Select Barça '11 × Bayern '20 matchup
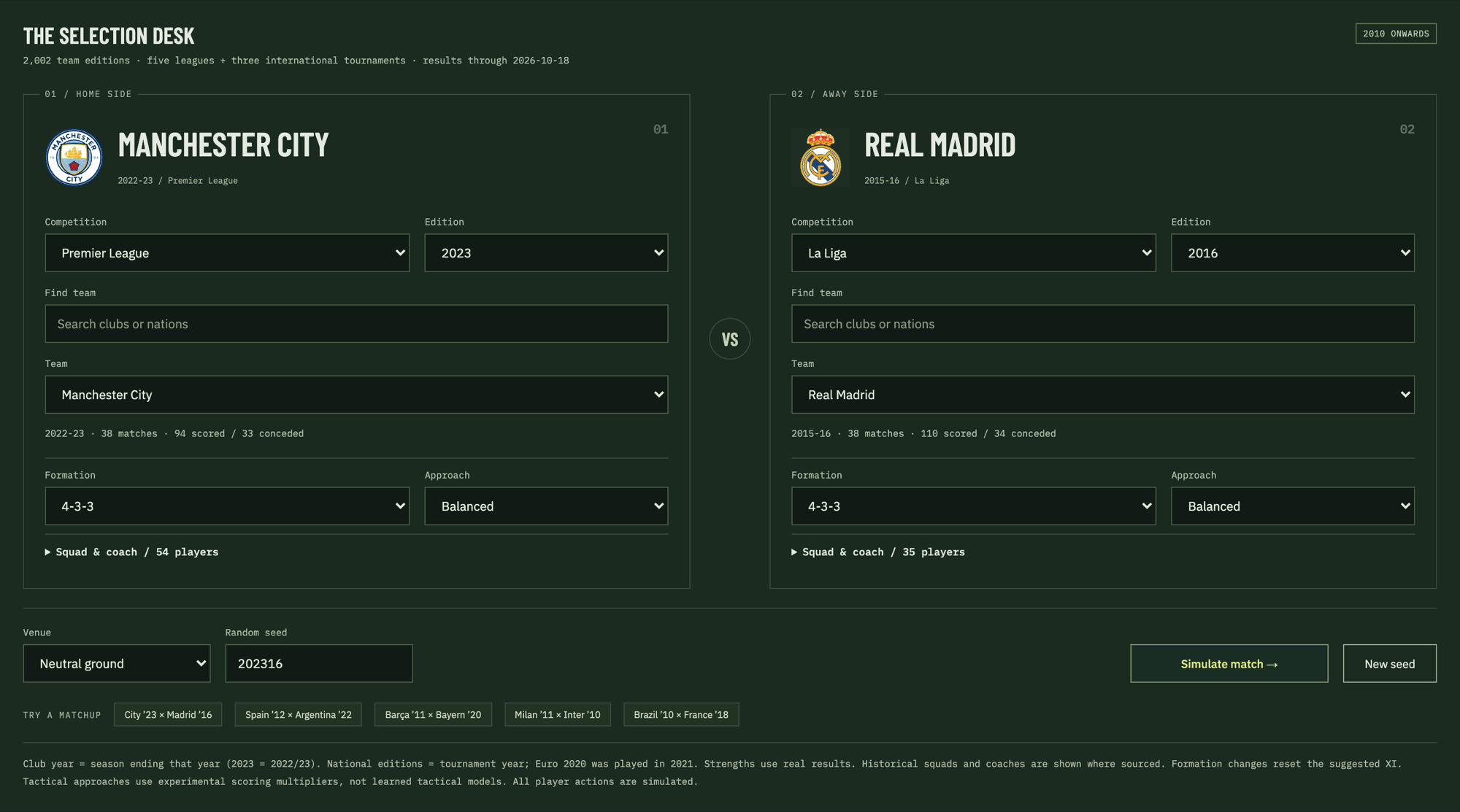This screenshot has height=812, width=1460. (x=433, y=715)
